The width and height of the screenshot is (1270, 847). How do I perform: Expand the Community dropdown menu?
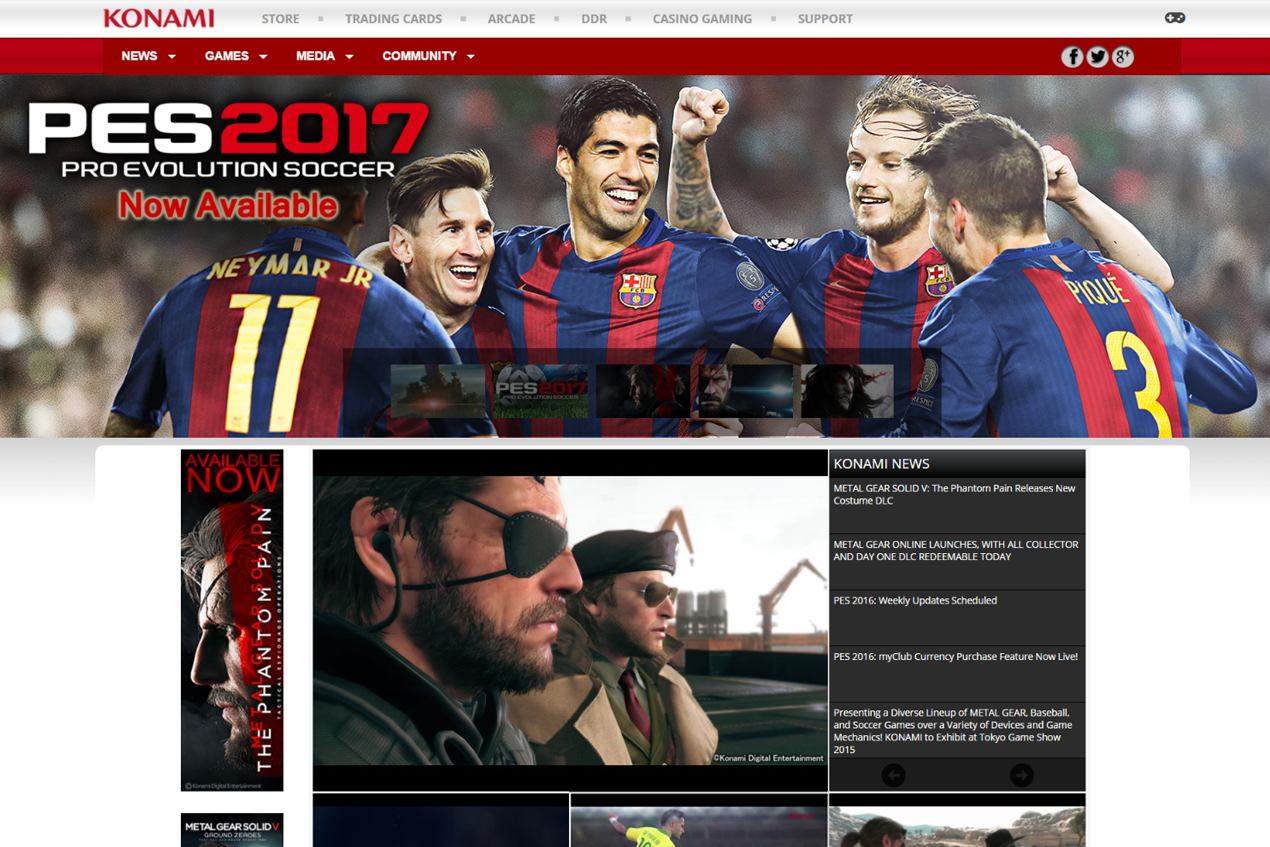pyautogui.click(x=428, y=56)
